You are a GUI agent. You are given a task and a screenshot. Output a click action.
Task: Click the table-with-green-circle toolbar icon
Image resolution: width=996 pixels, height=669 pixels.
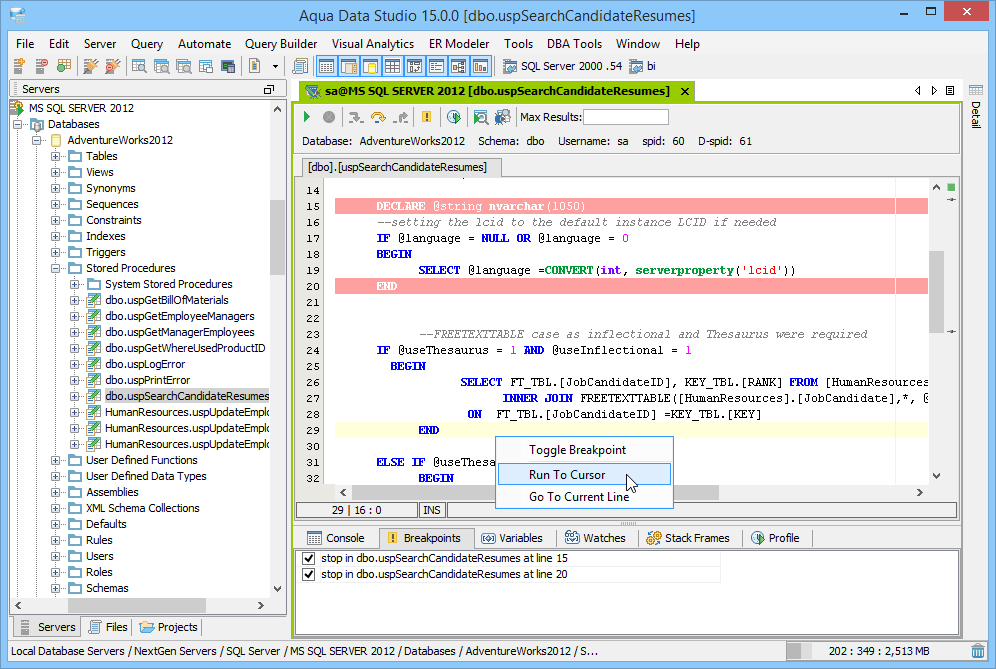64,65
